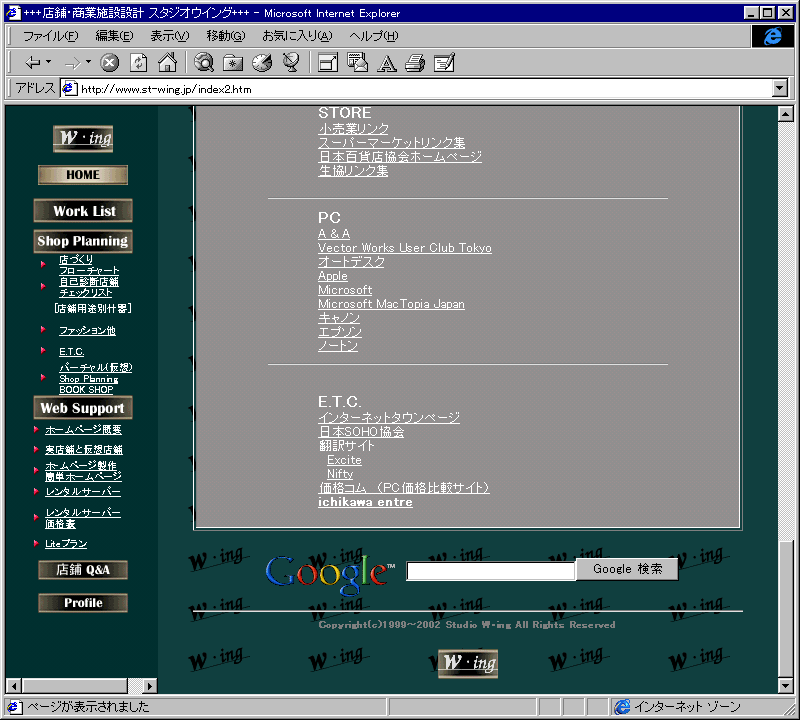
Task: Expand the address bar dropdown list
Action: tap(780, 89)
